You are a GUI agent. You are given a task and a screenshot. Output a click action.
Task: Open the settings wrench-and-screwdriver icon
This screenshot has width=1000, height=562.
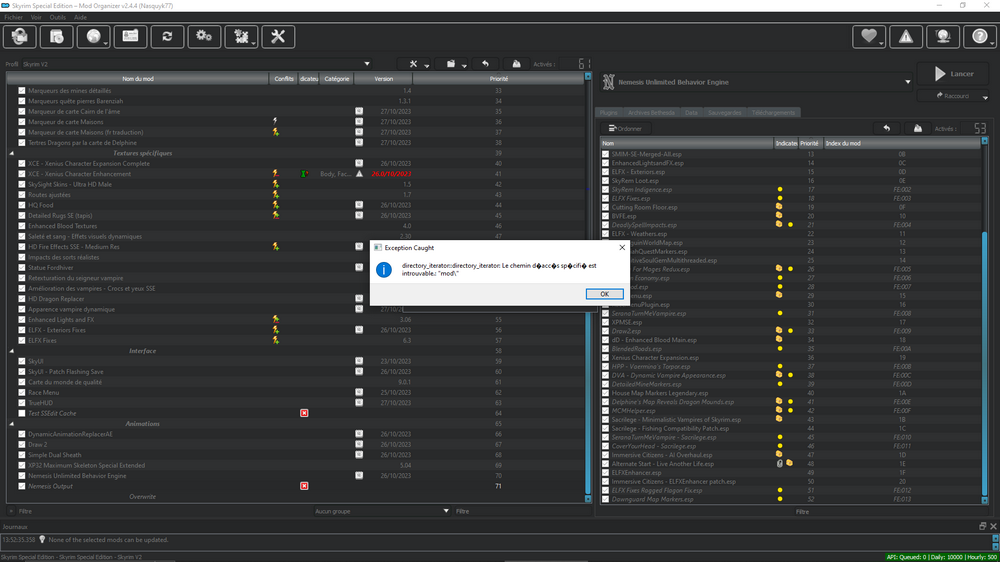click(277, 37)
